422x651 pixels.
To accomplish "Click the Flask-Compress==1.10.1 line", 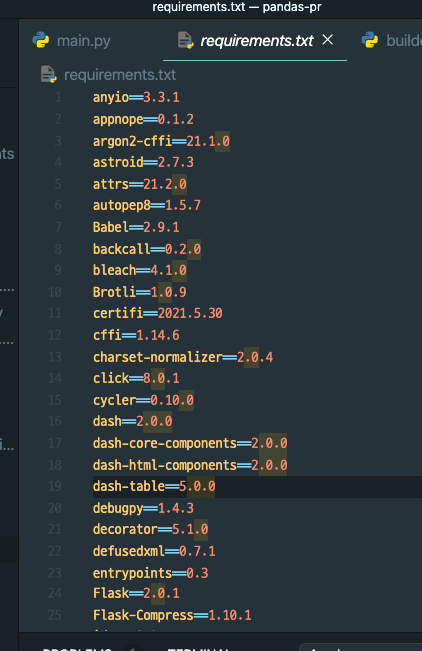I will [172, 615].
